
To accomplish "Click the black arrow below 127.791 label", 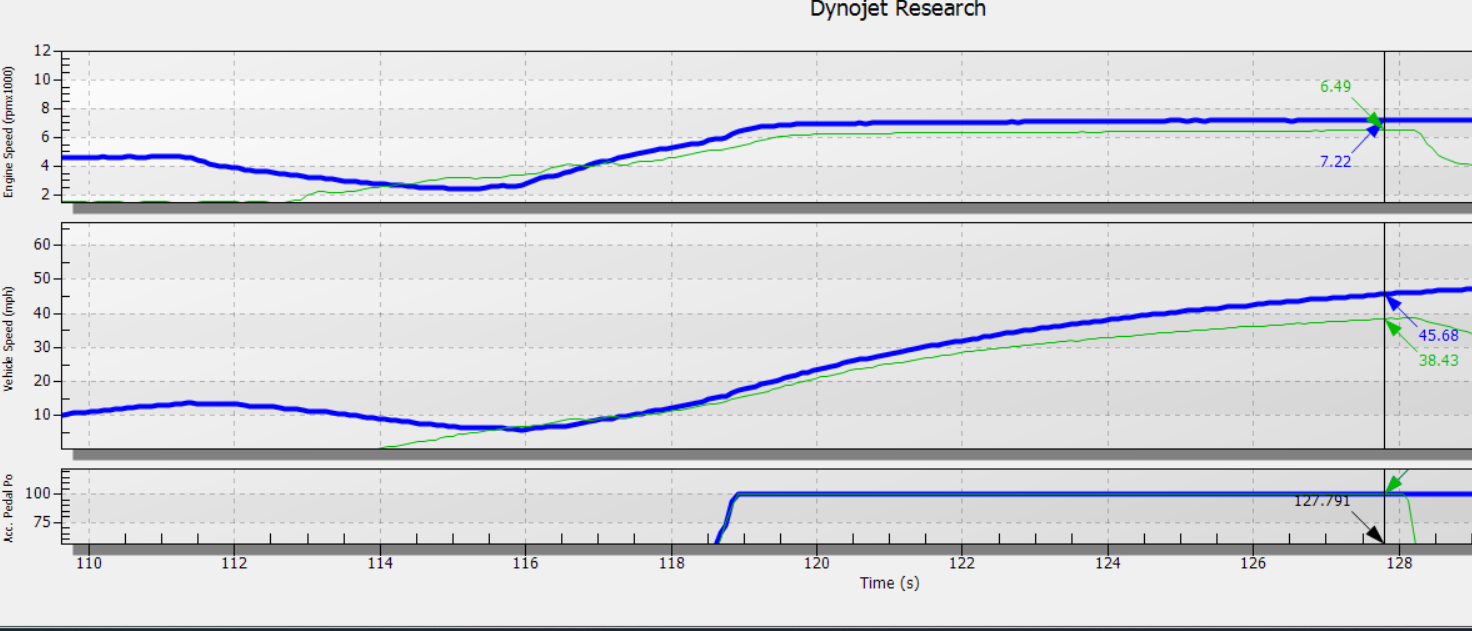I will coord(1375,536).
